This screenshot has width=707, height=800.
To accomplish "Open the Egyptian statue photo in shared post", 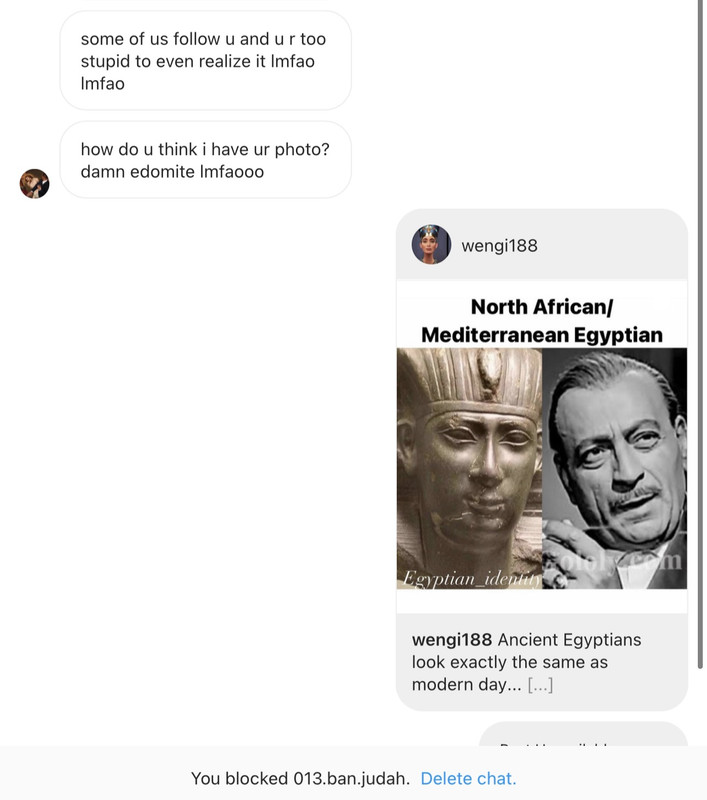I will [469, 468].
